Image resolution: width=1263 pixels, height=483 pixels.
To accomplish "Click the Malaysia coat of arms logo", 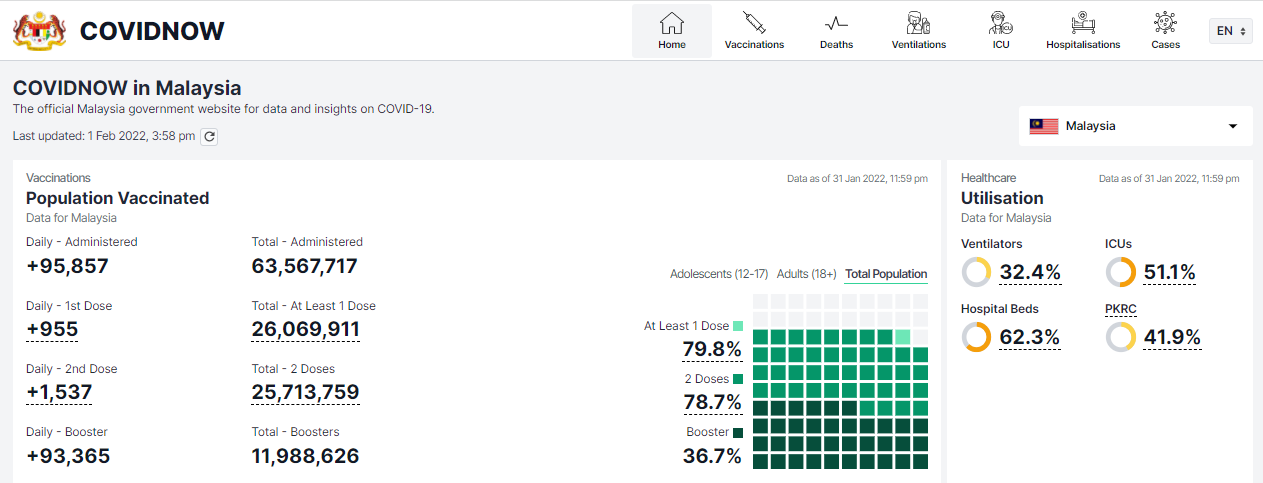I will (39, 30).
